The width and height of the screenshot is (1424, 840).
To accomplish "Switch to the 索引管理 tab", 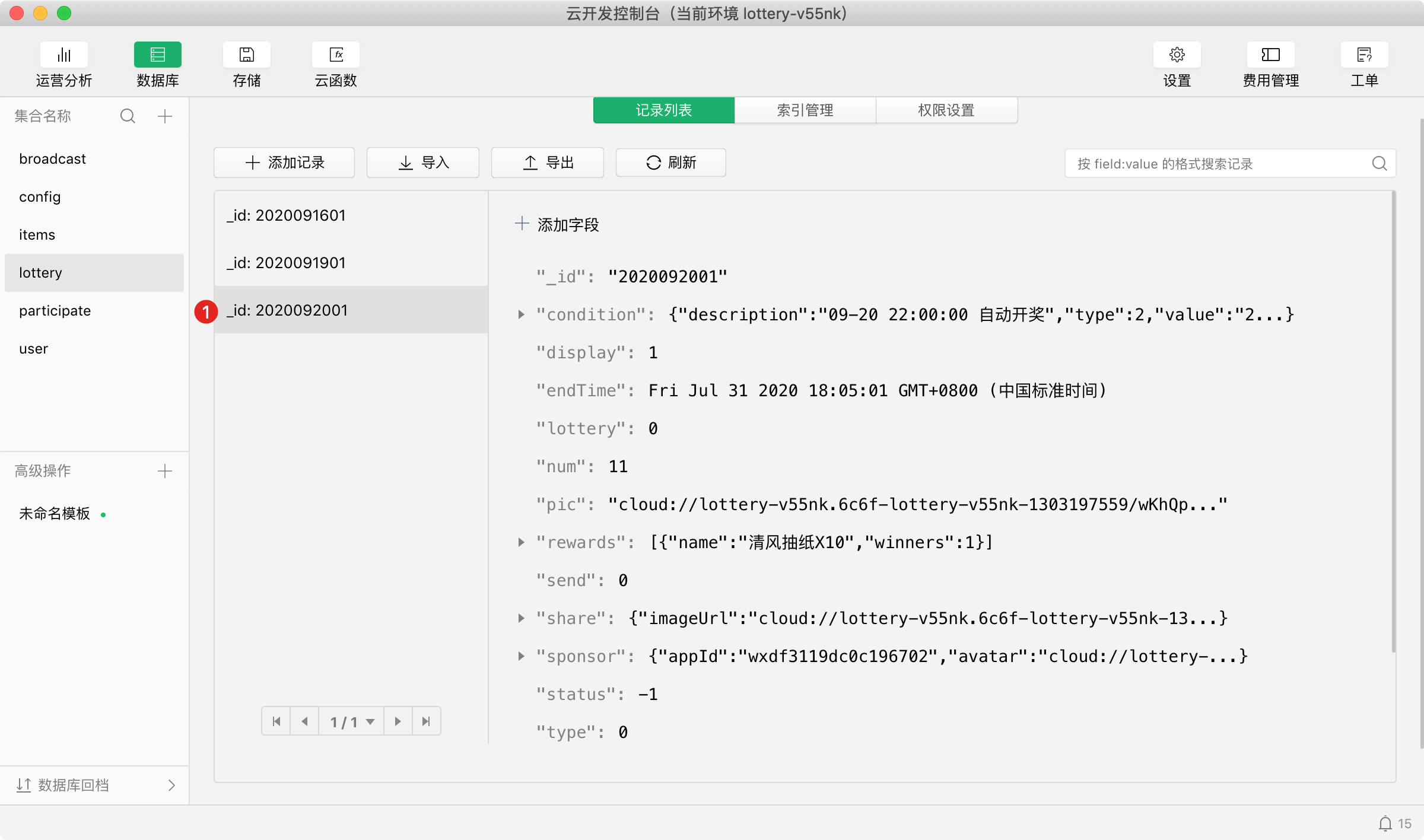I will pyautogui.click(x=805, y=110).
